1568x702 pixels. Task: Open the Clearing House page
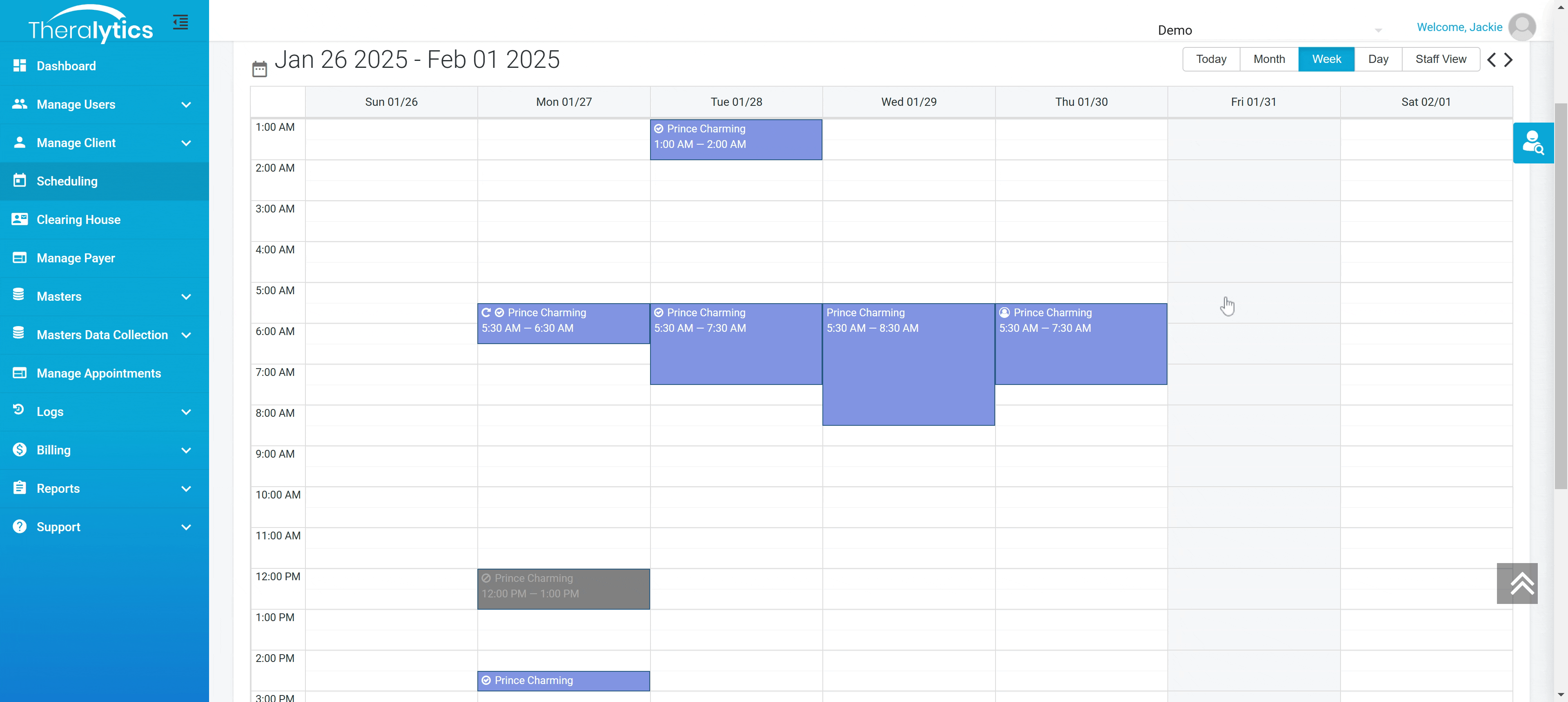click(x=78, y=219)
